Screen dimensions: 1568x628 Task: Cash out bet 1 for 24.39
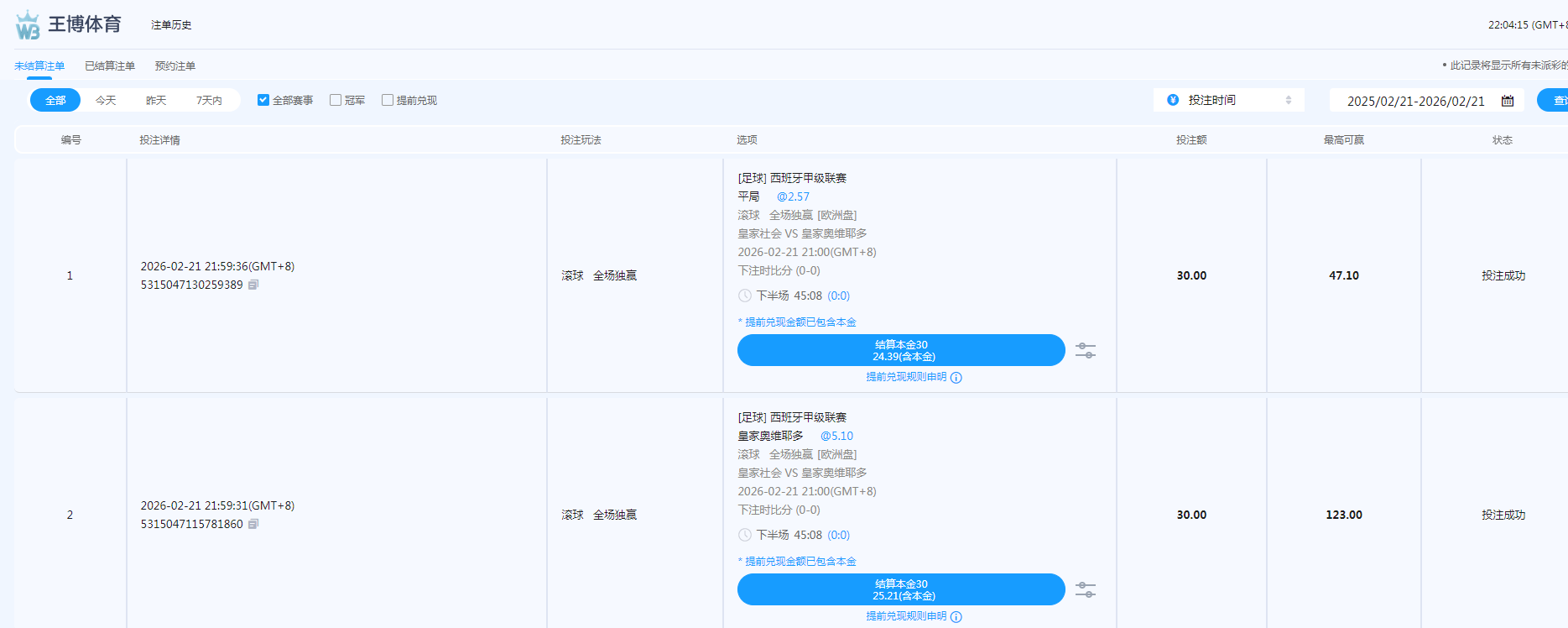click(x=901, y=350)
